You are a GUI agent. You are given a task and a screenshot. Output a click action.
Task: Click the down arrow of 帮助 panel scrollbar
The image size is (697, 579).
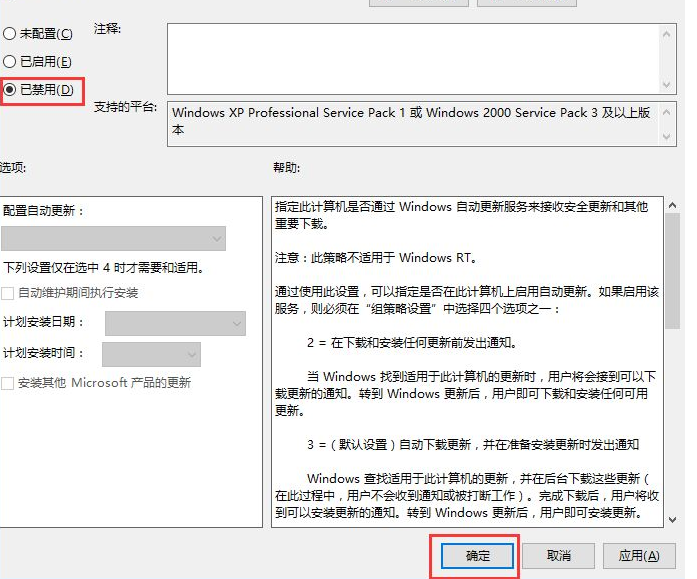(672, 518)
